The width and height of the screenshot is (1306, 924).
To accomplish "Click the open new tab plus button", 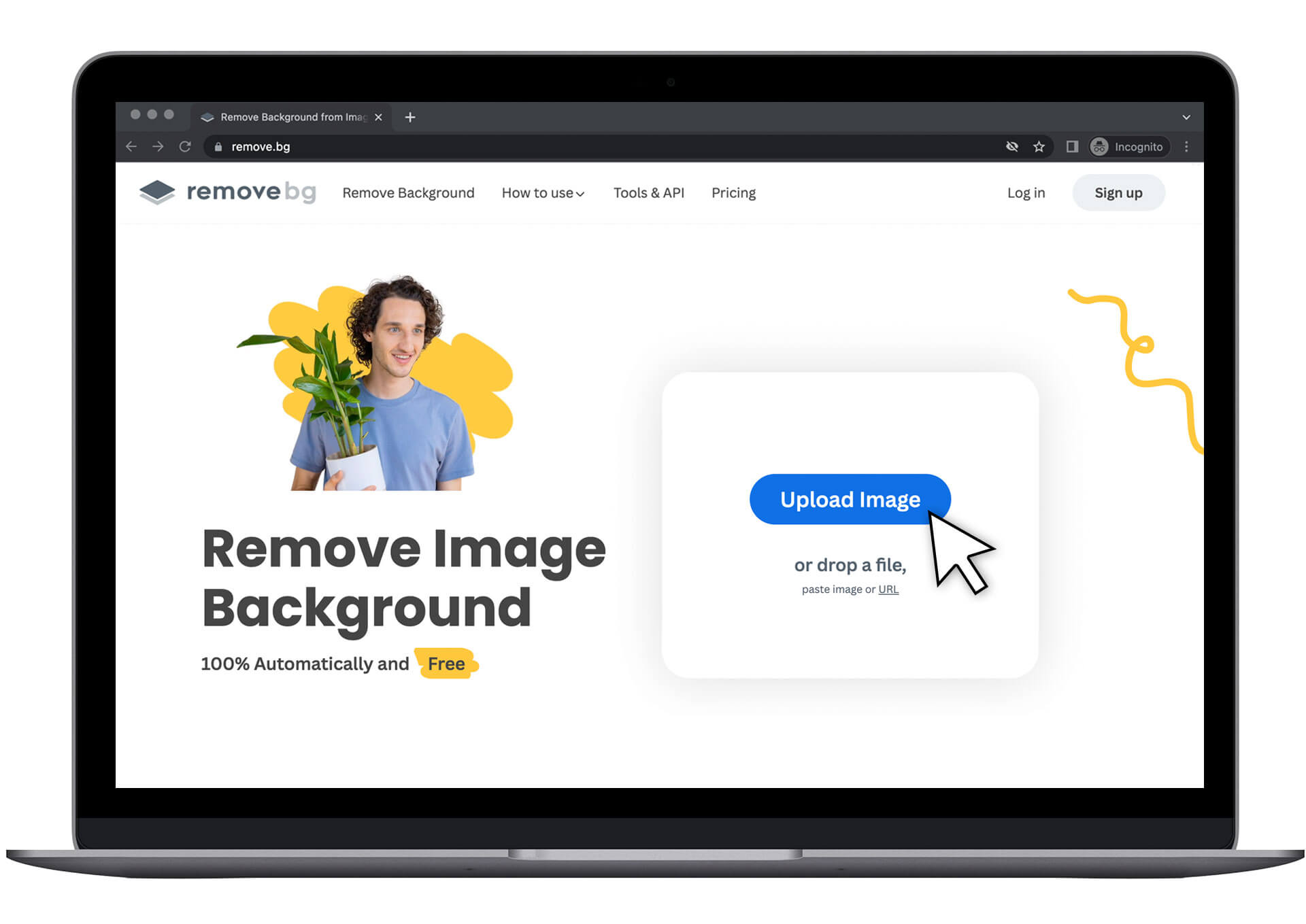I will (413, 117).
